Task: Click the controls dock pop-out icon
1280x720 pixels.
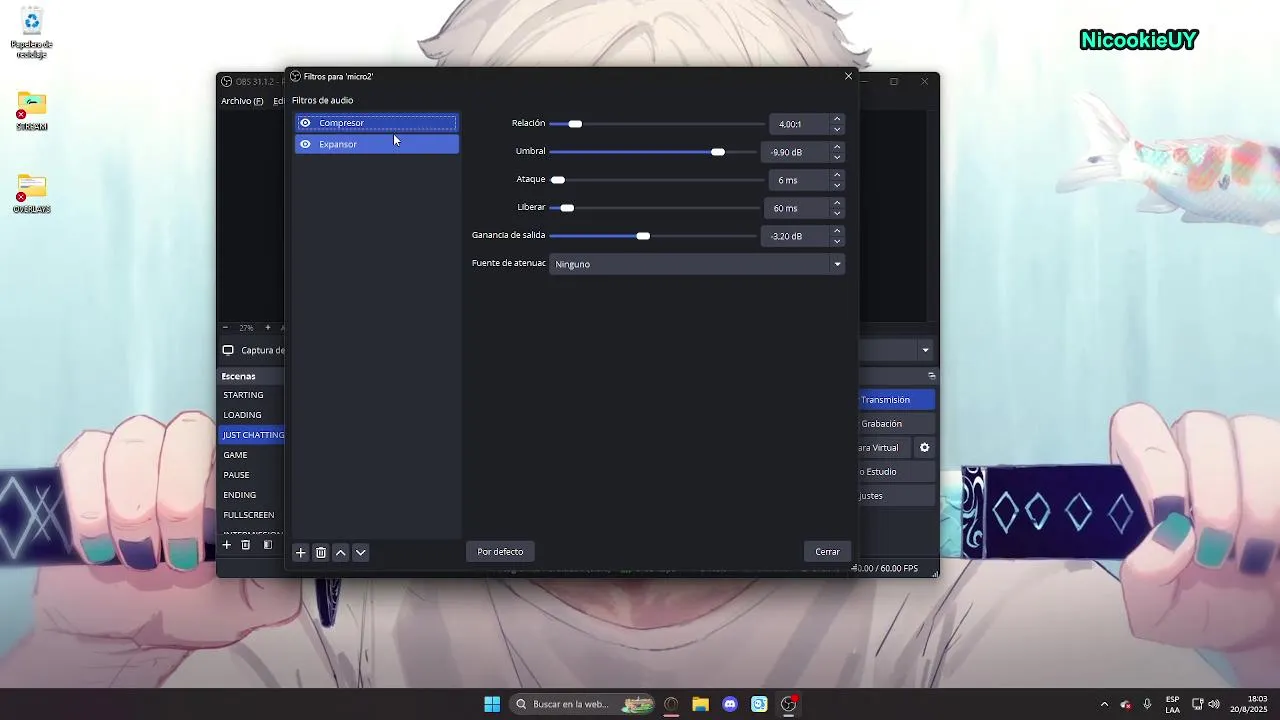Action: [931, 376]
